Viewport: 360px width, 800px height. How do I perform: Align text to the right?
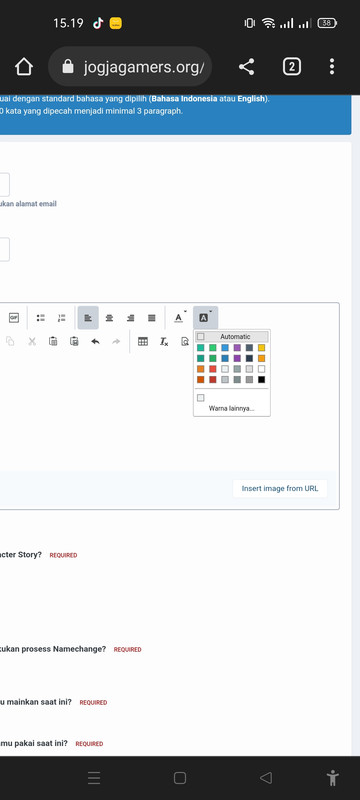click(x=131, y=318)
